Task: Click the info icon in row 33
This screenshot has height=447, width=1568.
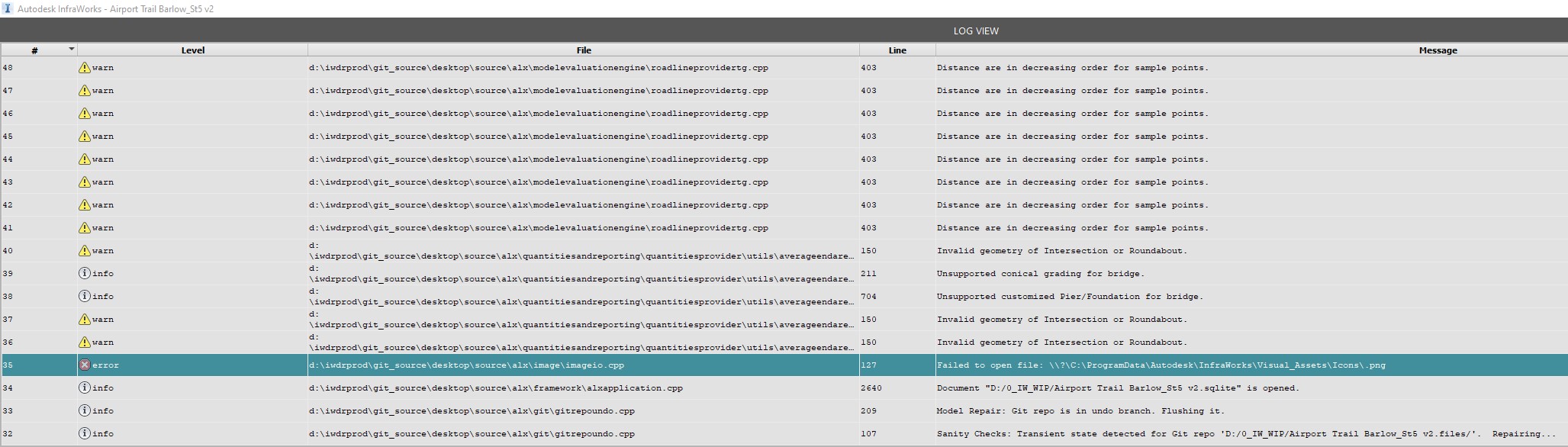Action: pyautogui.click(x=85, y=410)
